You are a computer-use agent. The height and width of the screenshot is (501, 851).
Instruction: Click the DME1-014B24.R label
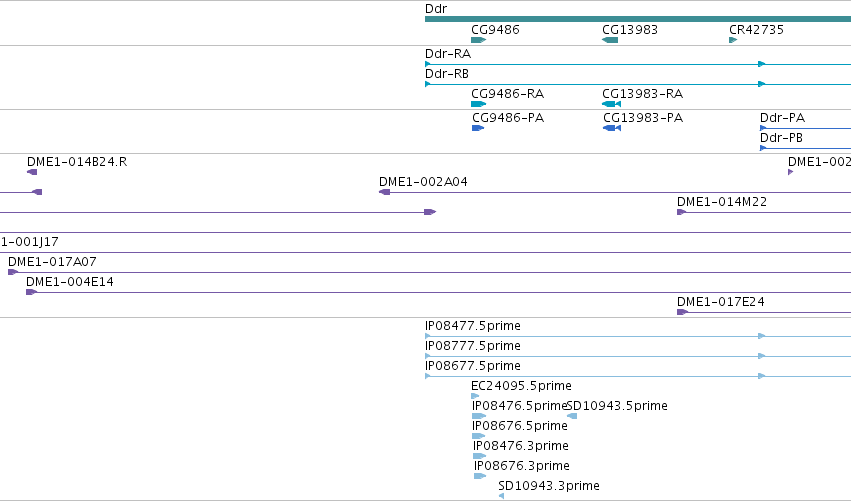[77, 162]
